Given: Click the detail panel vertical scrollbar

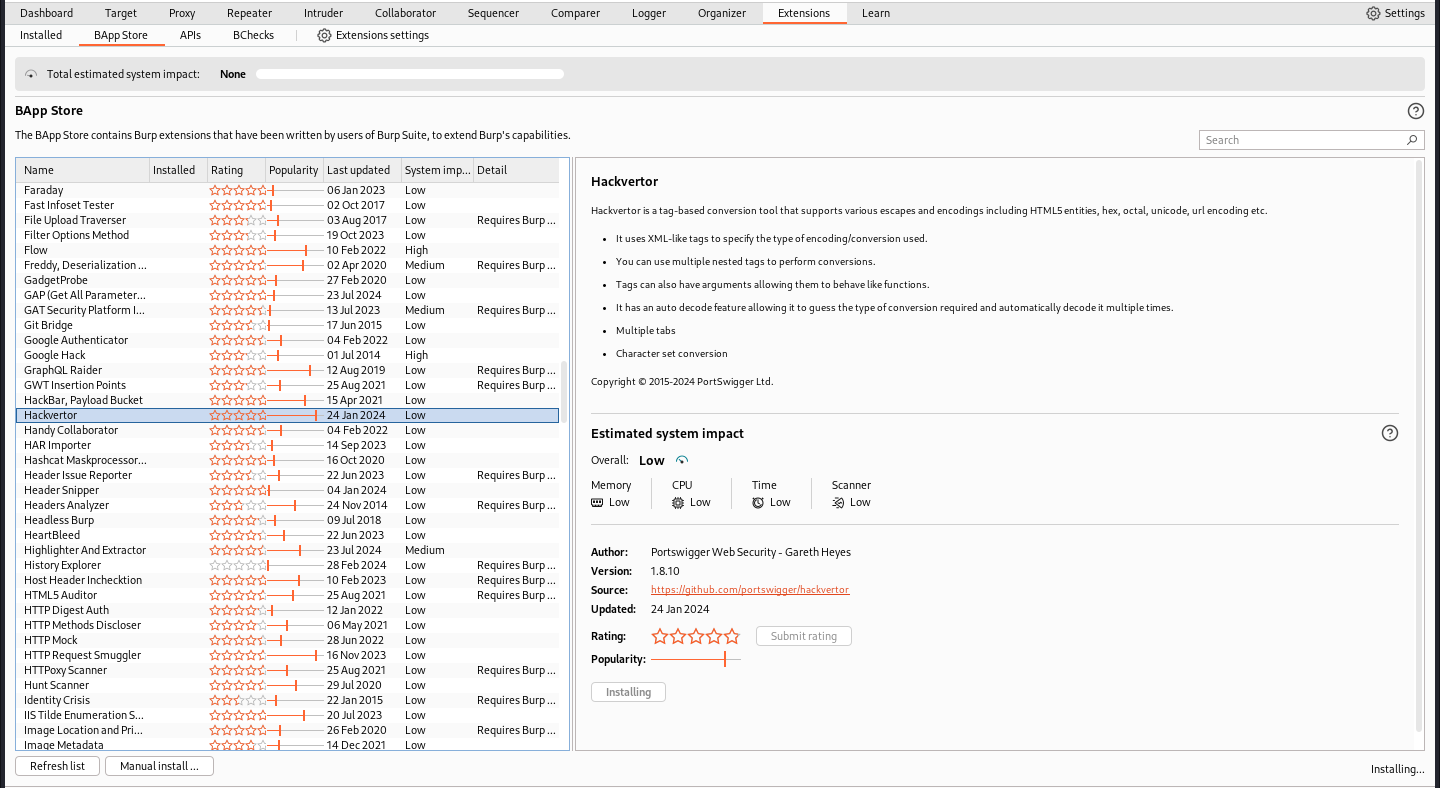Looking at the screenshot, I should point(1420,448).
